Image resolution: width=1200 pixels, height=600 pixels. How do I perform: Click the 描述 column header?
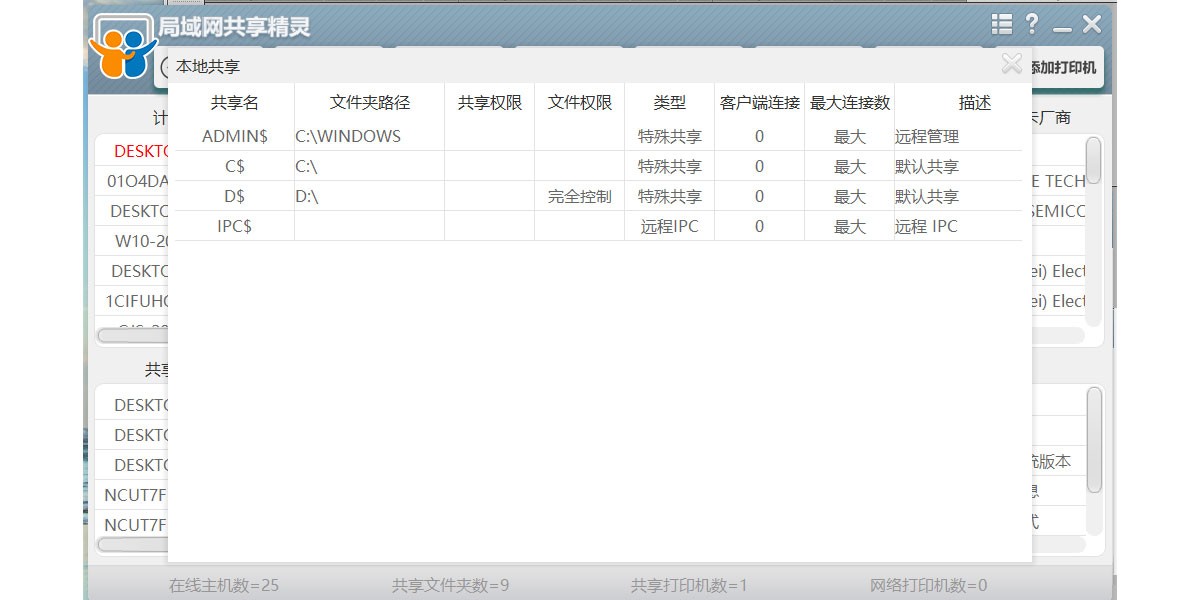tap(975, 101)
